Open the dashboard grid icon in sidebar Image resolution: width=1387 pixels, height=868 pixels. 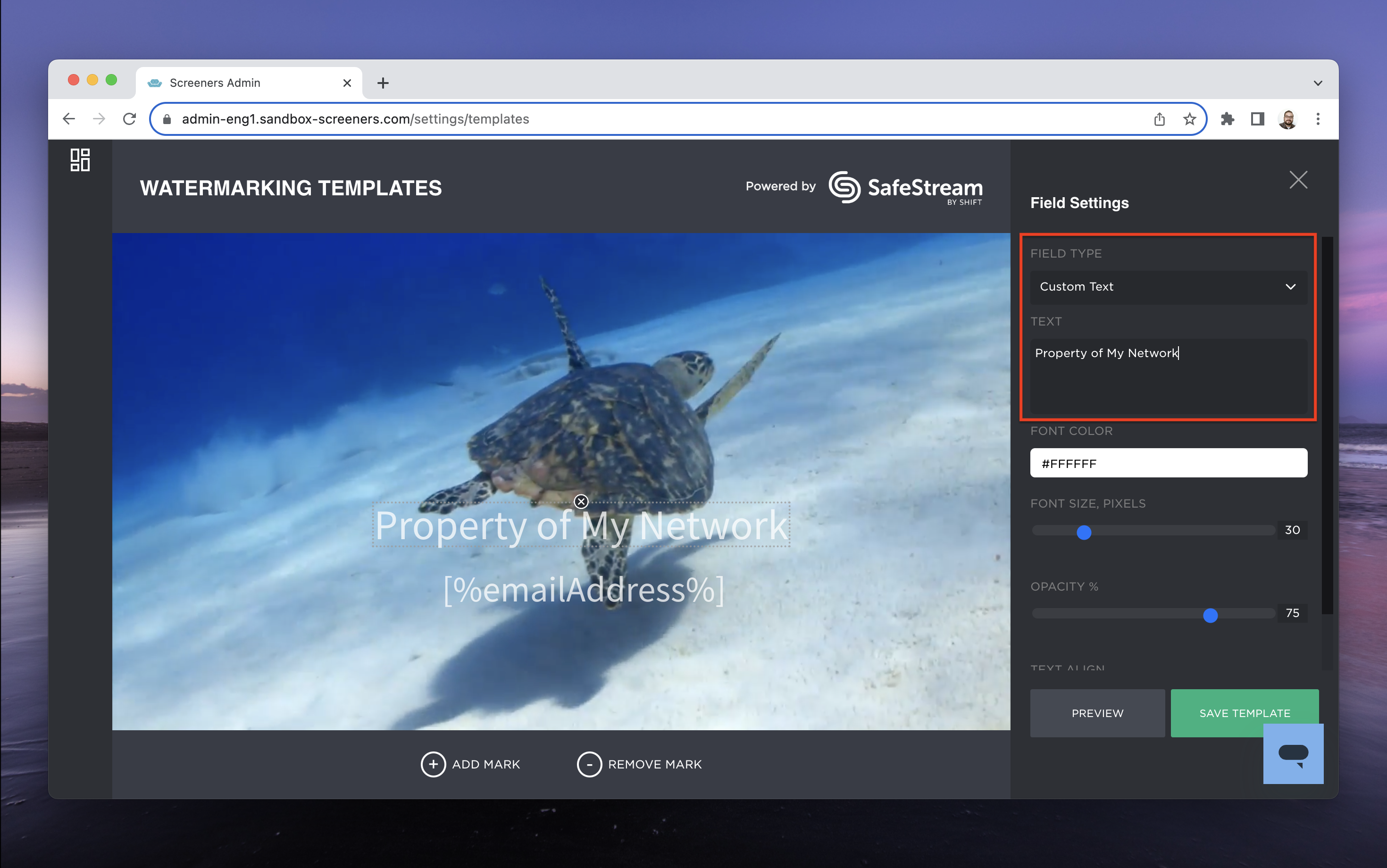tap(80, 159)
